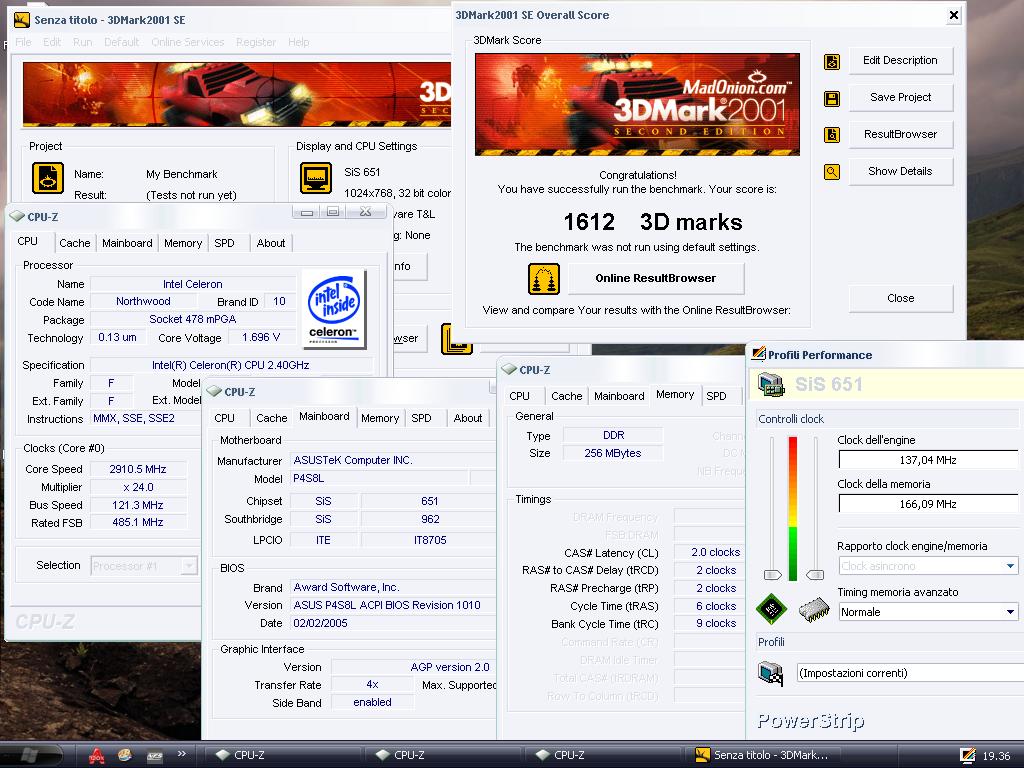Expand quick launch overflow chevron in taskbar
The image size is (1024, 768).
[x=182, y=754]
